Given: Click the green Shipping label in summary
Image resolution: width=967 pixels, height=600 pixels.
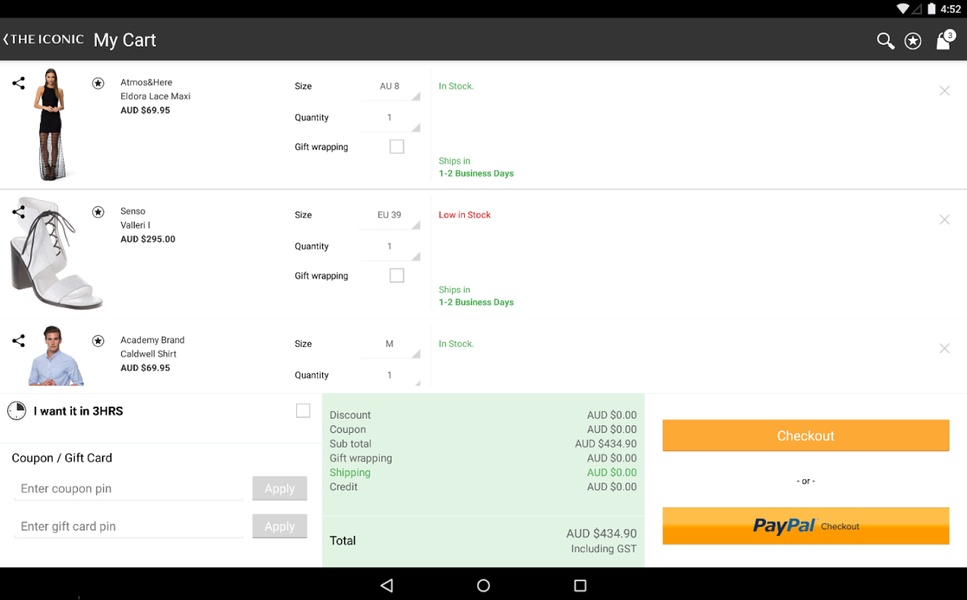Looking at the screenshot, I should (x=350, y=472).
